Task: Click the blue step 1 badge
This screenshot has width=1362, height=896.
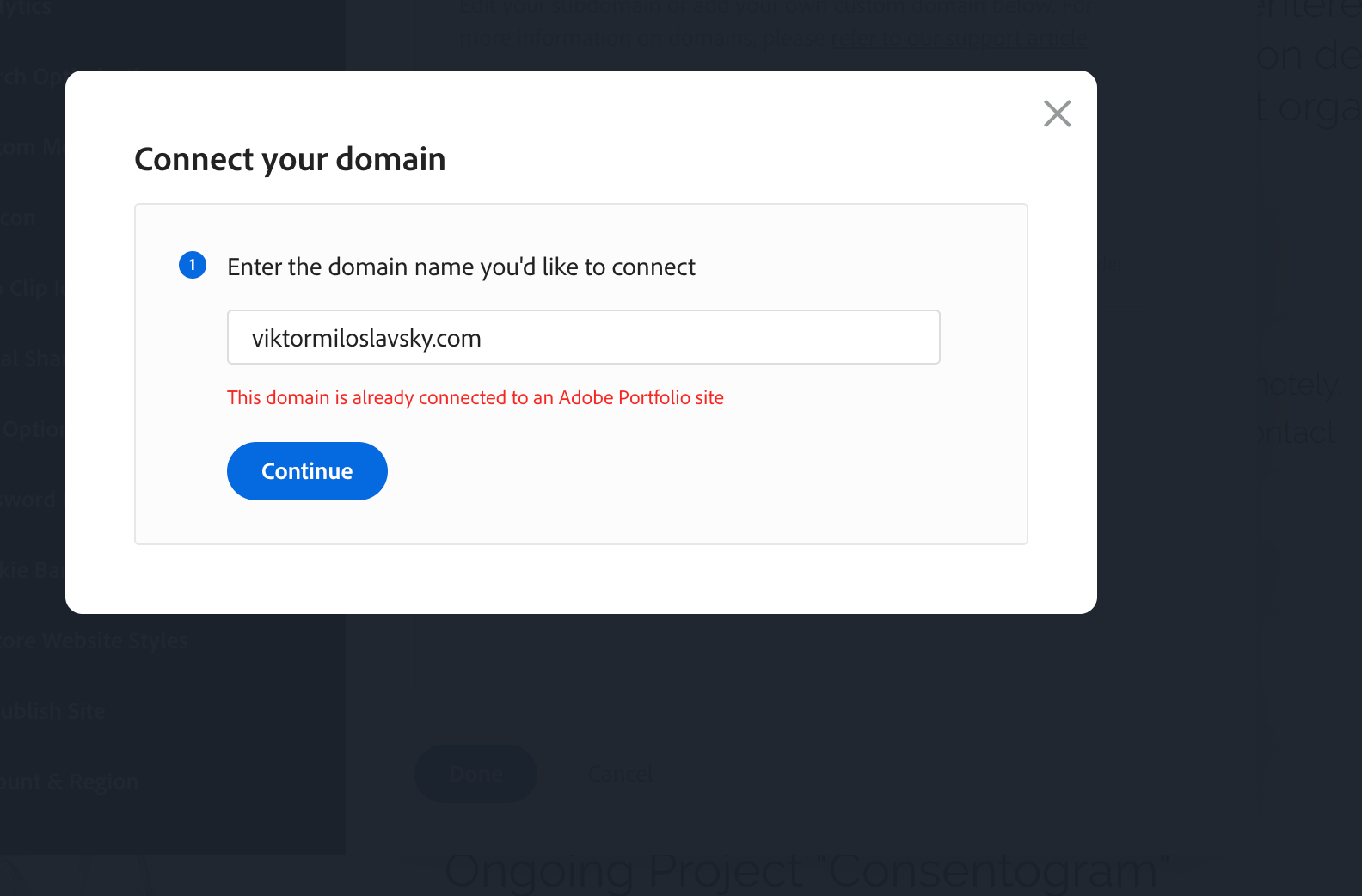Action: pos(193,265)
